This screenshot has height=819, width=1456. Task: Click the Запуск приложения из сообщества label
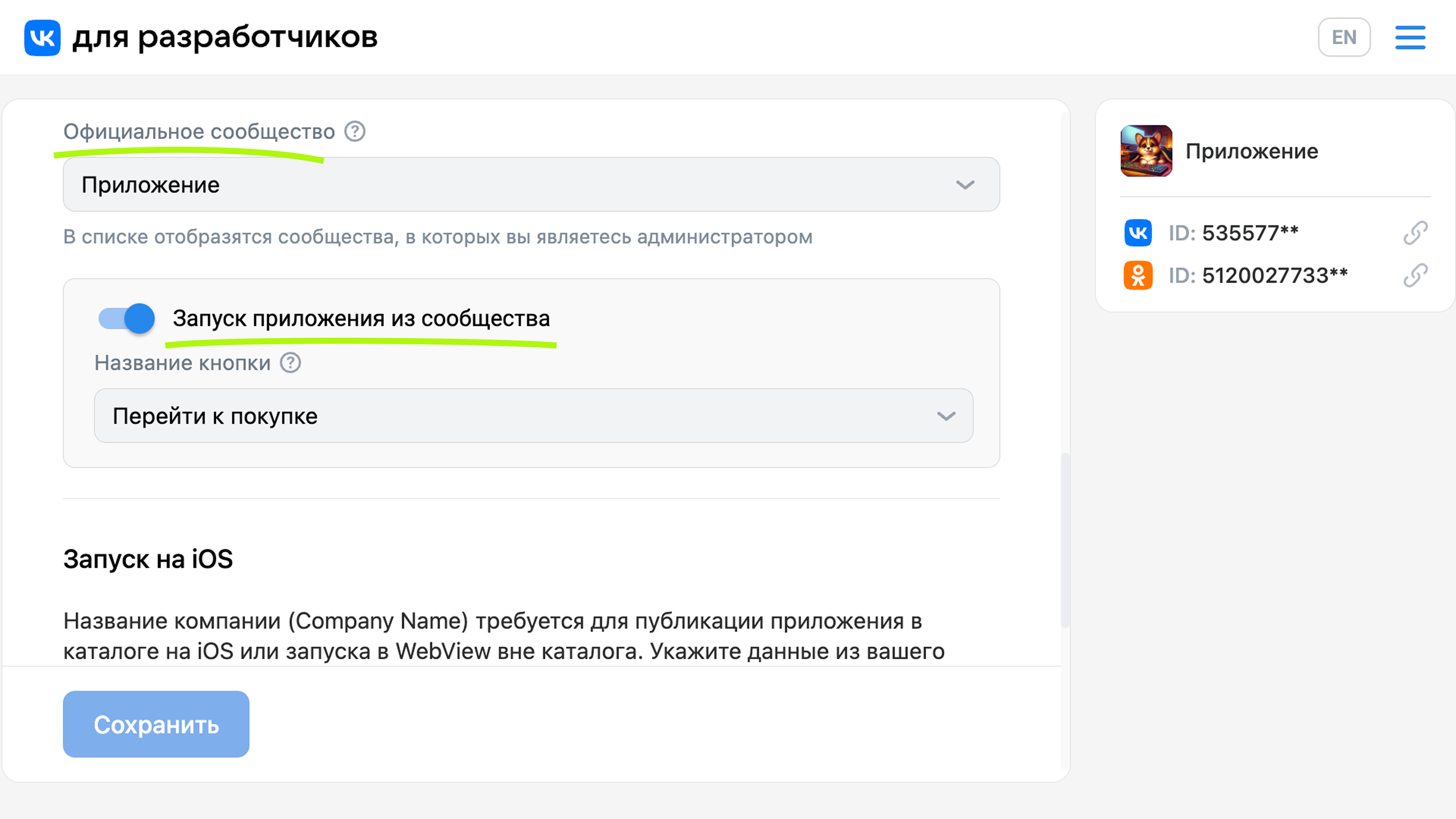coord(361,318)
